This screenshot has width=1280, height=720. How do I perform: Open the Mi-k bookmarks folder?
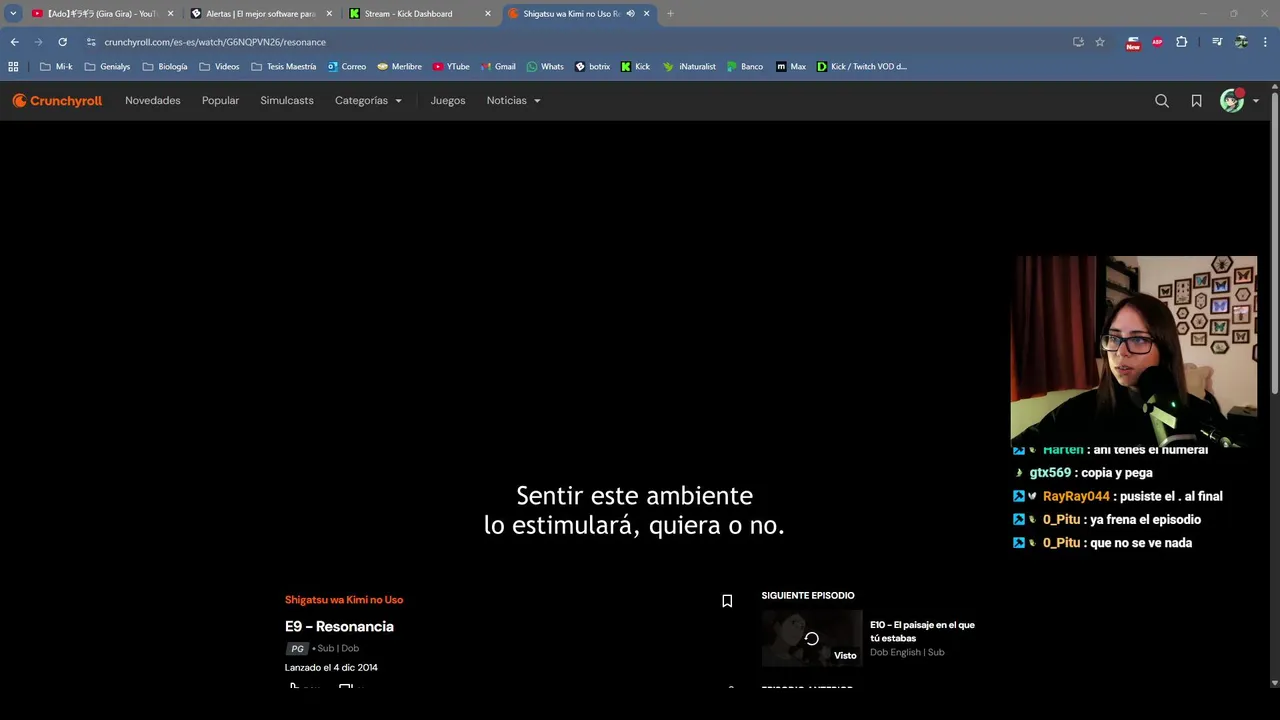click(56, 67)
